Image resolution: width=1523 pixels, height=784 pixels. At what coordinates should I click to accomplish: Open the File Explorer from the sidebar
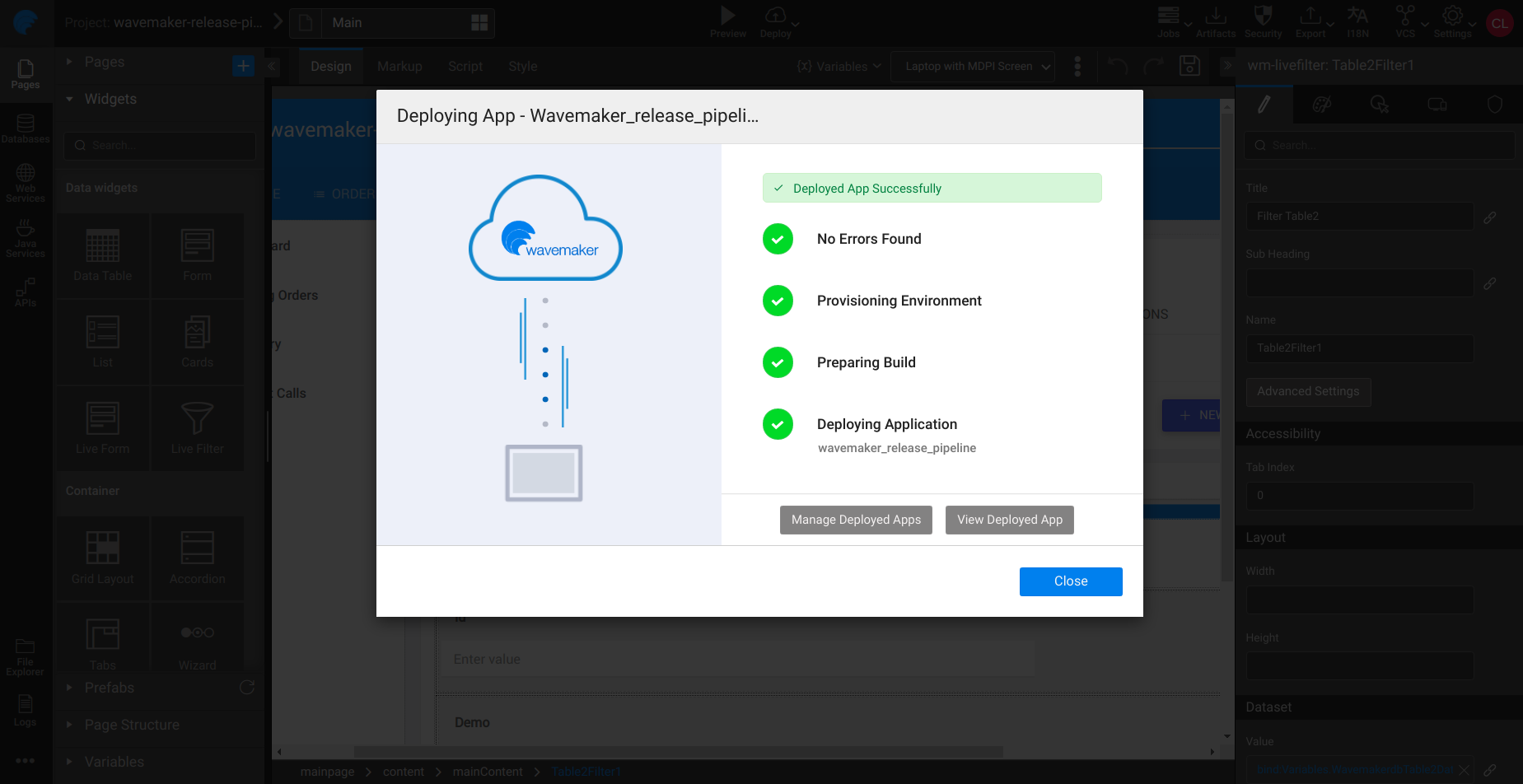[x=26, y=655]
